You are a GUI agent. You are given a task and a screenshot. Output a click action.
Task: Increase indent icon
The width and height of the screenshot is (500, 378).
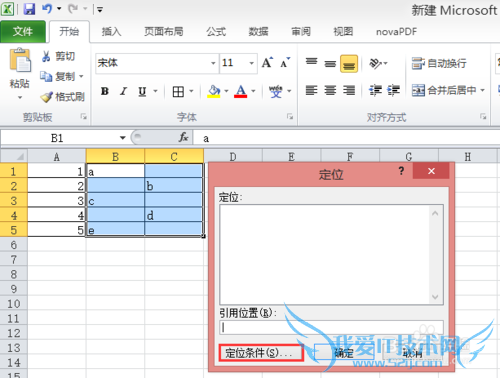(393, 90)
